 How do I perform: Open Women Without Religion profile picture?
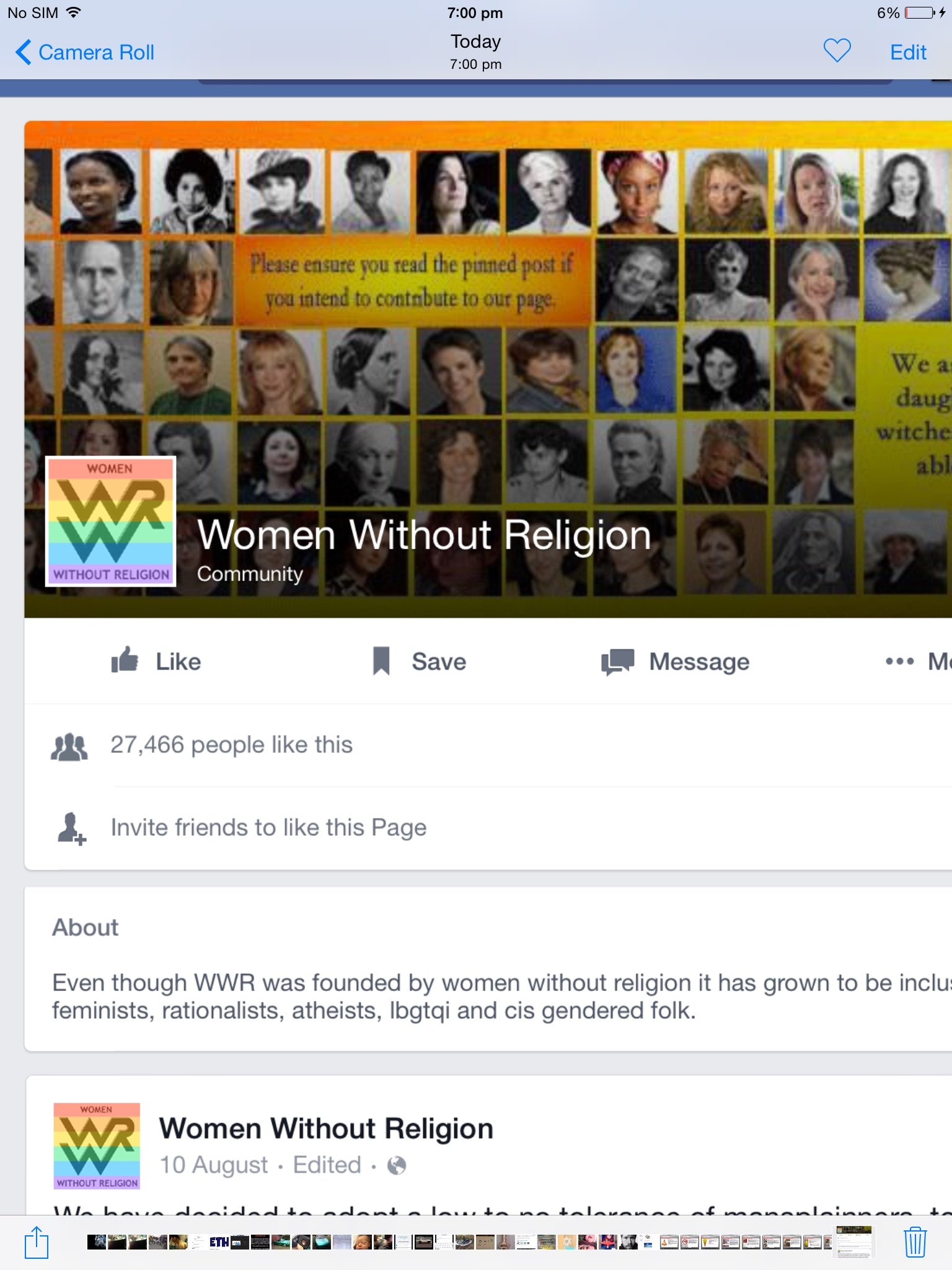click(110, 521)
